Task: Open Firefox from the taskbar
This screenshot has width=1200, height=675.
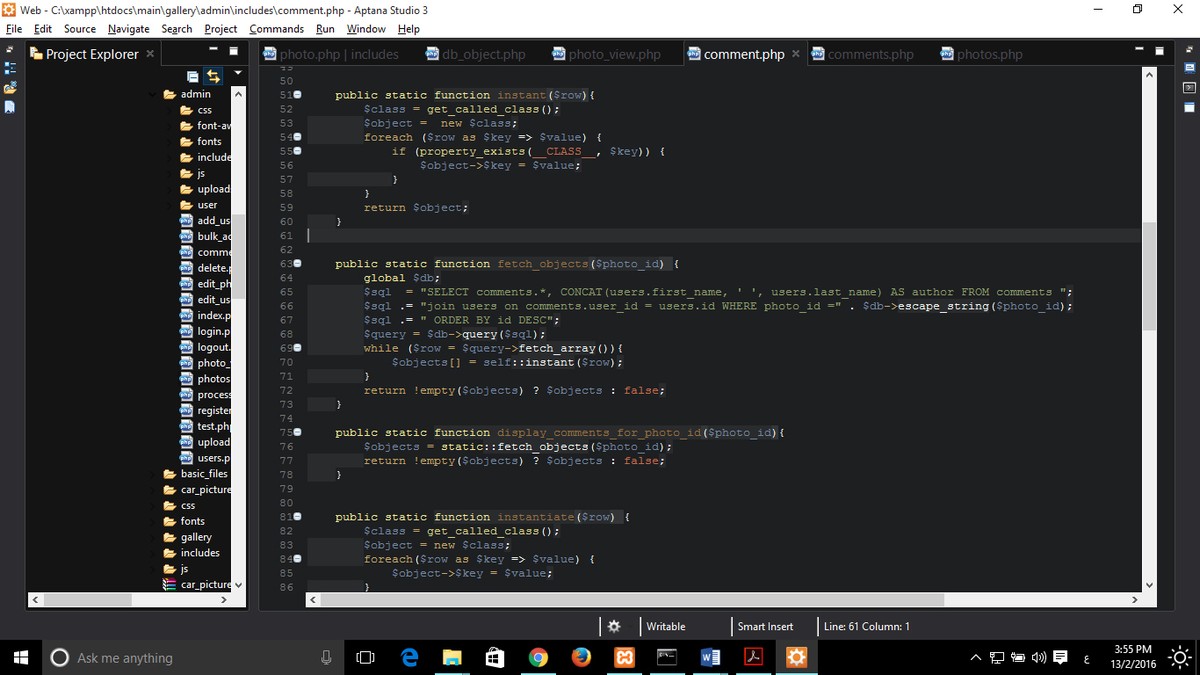Action: [x=581, y=657]
